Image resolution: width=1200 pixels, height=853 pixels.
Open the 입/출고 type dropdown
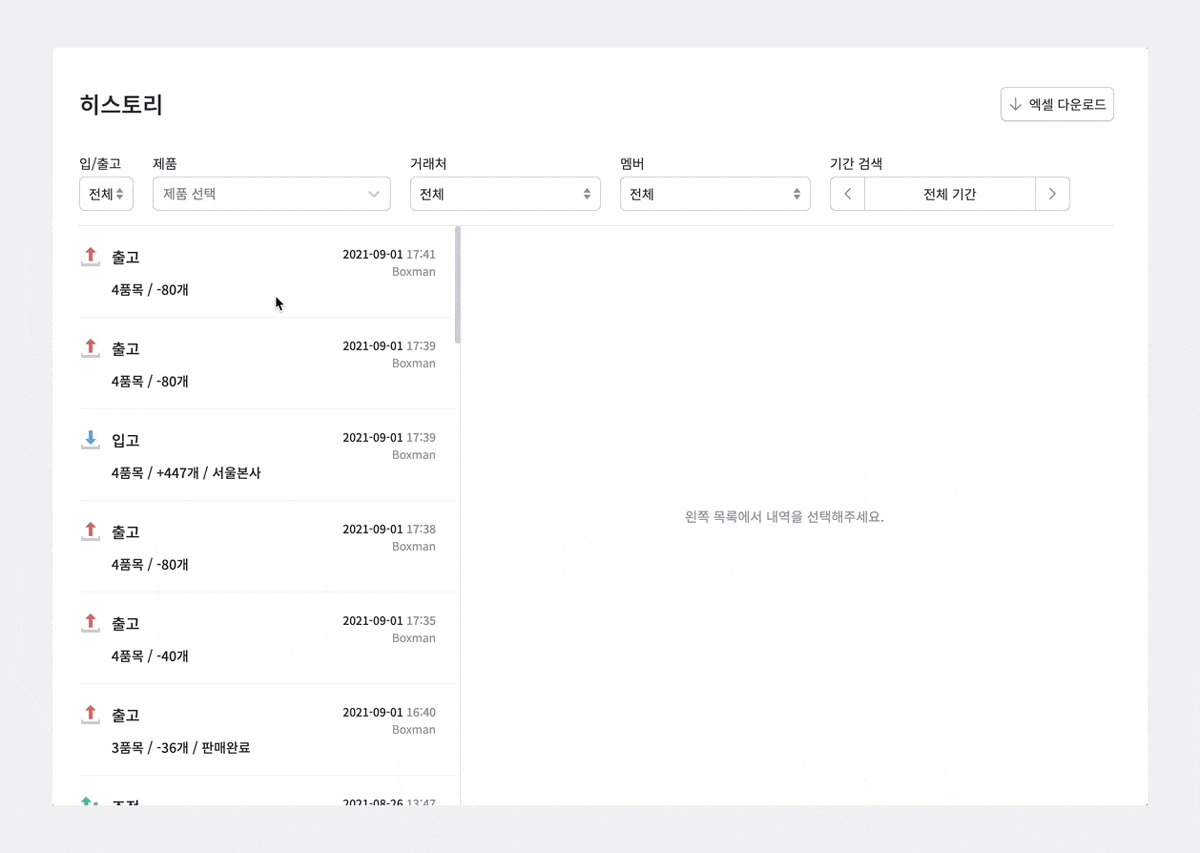coord(106,194)
